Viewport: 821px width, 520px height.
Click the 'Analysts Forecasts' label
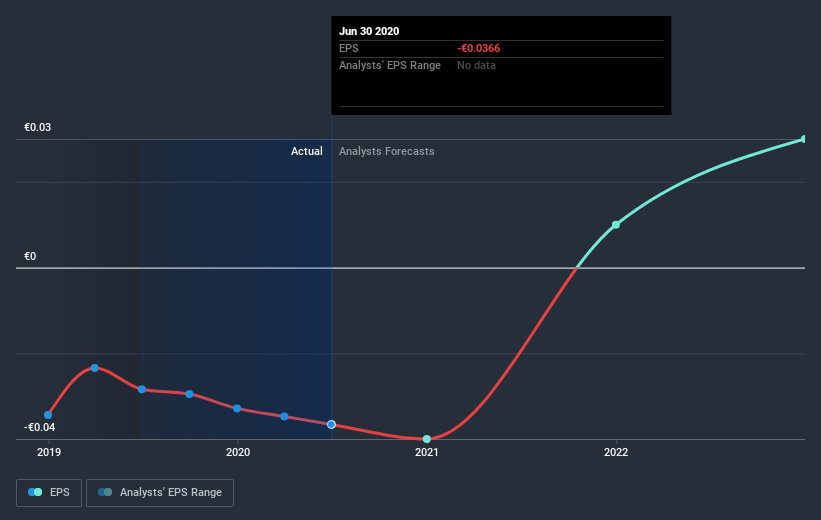pyautogui.click(x=386, y=151)
